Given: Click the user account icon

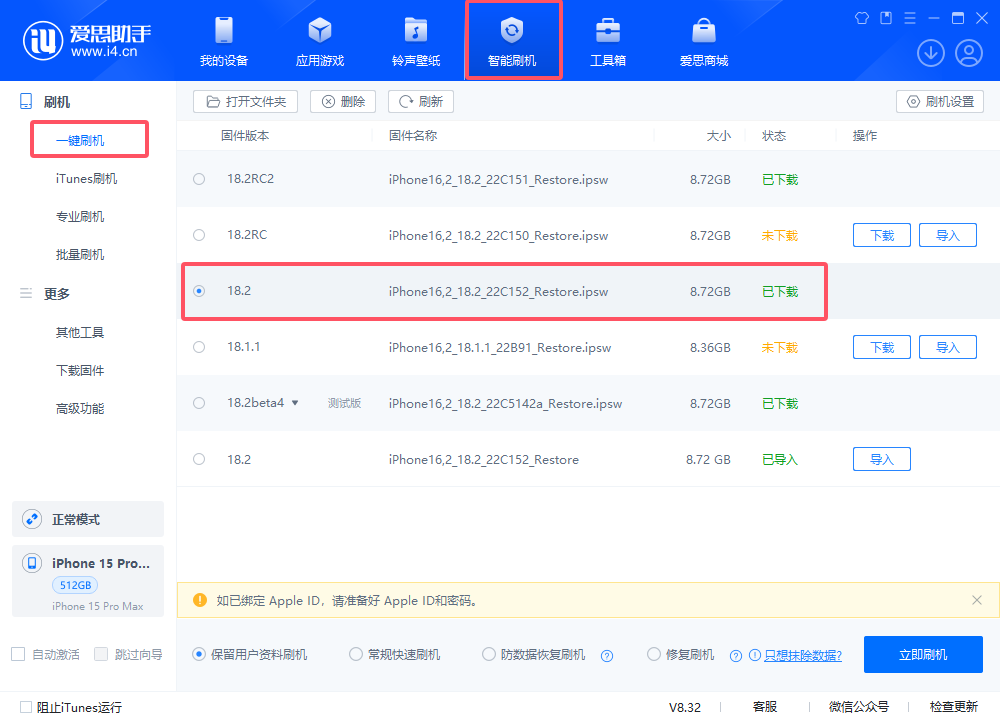Looking at the screenshot, I should pyautogui.click(x=968, y=53).
